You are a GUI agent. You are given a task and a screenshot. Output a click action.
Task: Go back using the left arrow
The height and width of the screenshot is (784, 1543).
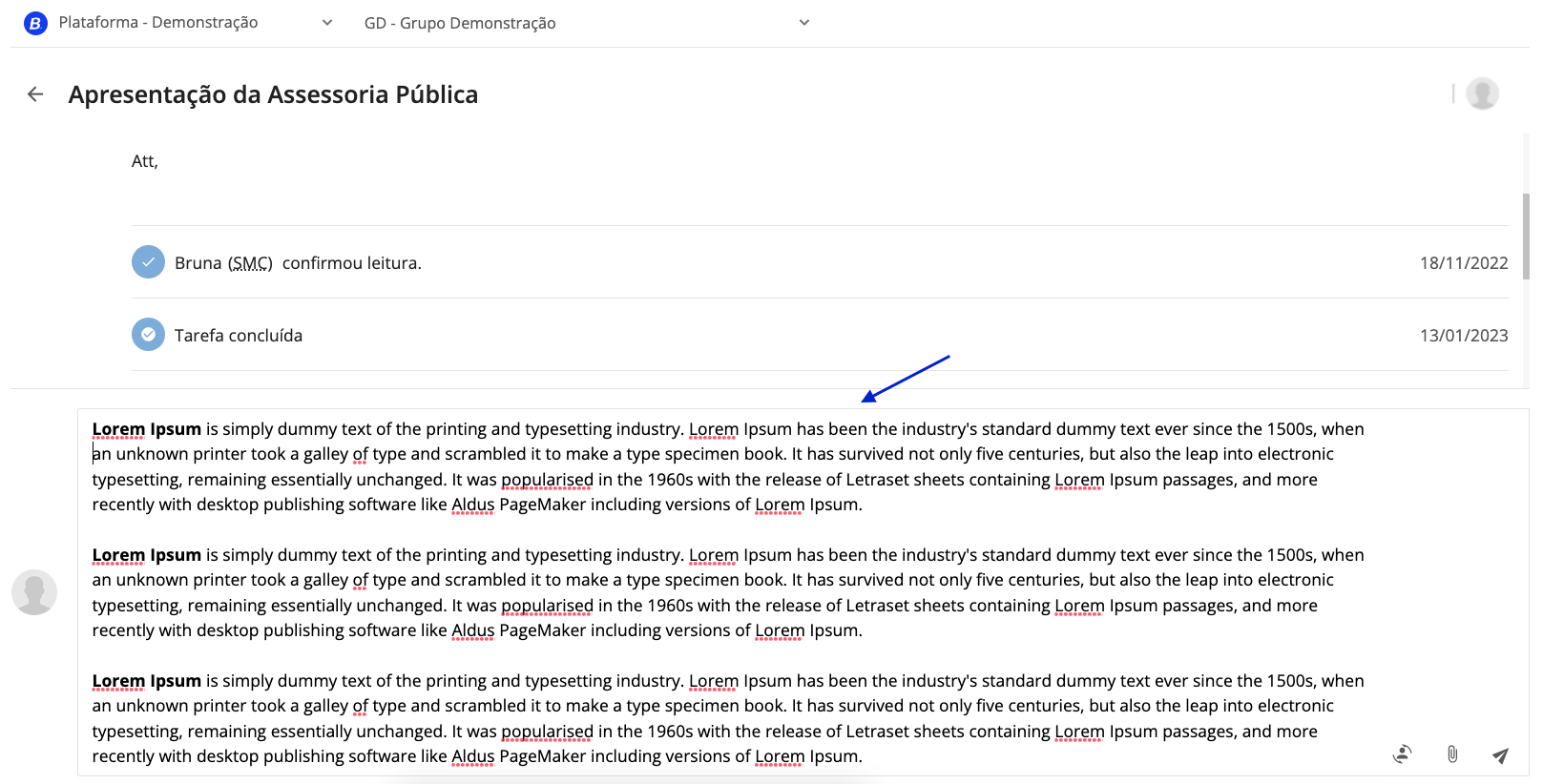(x=35, y=94)
